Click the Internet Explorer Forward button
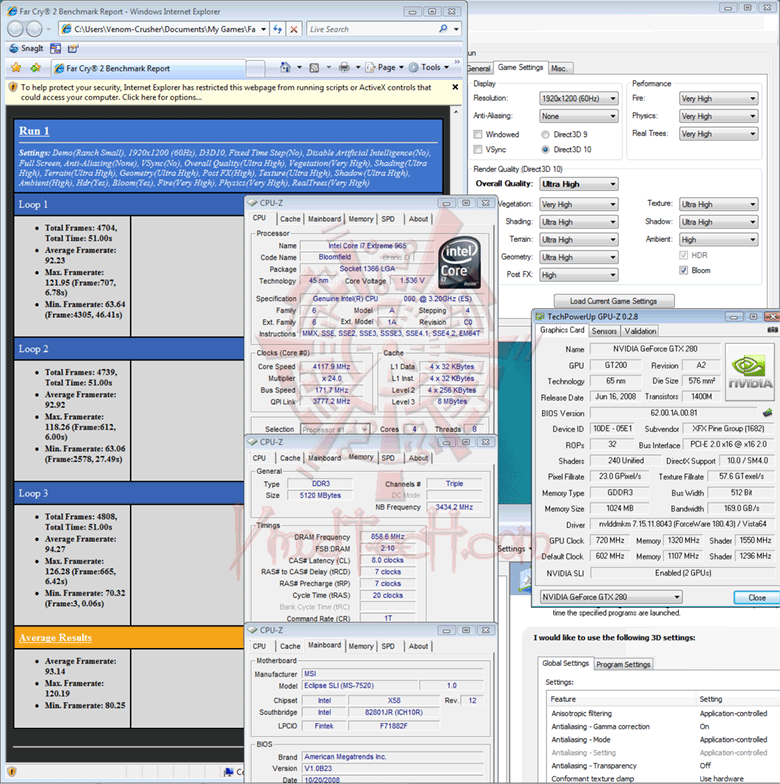Viewport: 780px width, 784px height. pos(34,30)
